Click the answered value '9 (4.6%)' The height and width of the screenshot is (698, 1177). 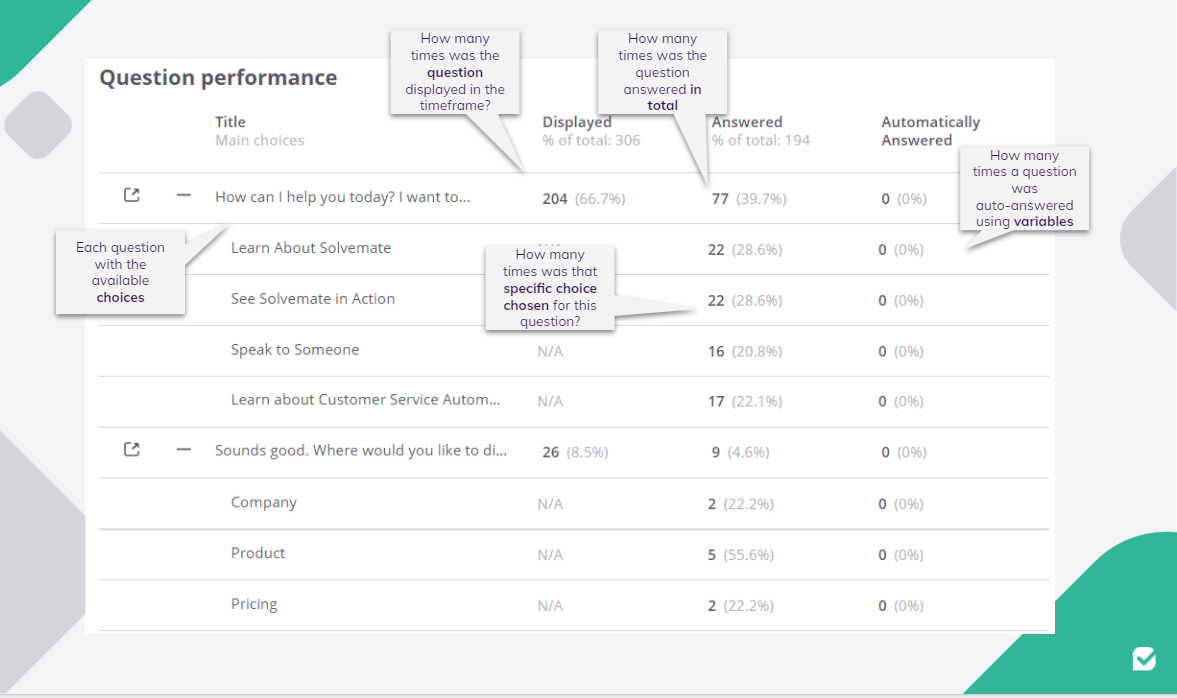[x=741, y=453]
